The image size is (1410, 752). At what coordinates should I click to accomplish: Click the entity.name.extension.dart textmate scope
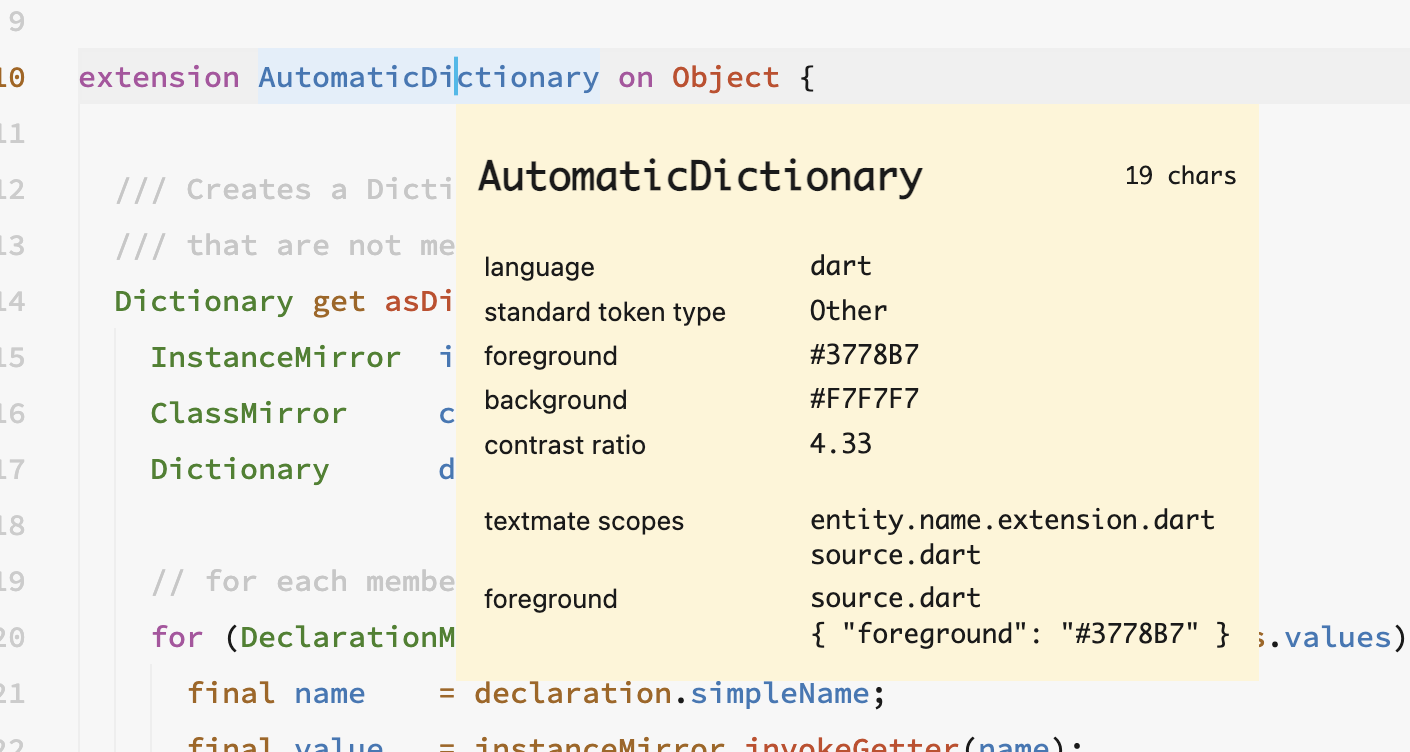coord(1012,519)
